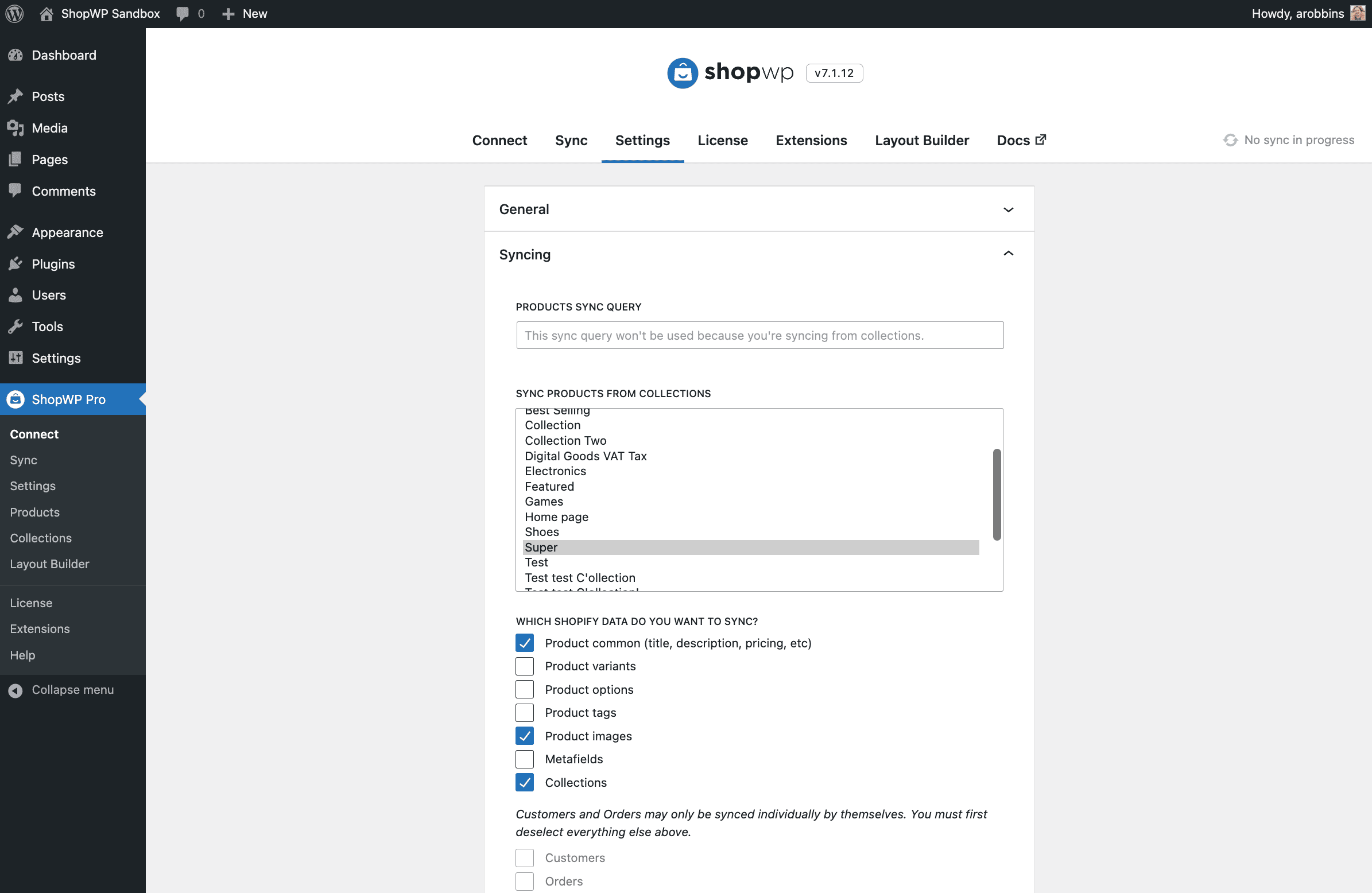1372x893 pixels.
Task: Check the Orders checkbox
Action: [525, 882]
